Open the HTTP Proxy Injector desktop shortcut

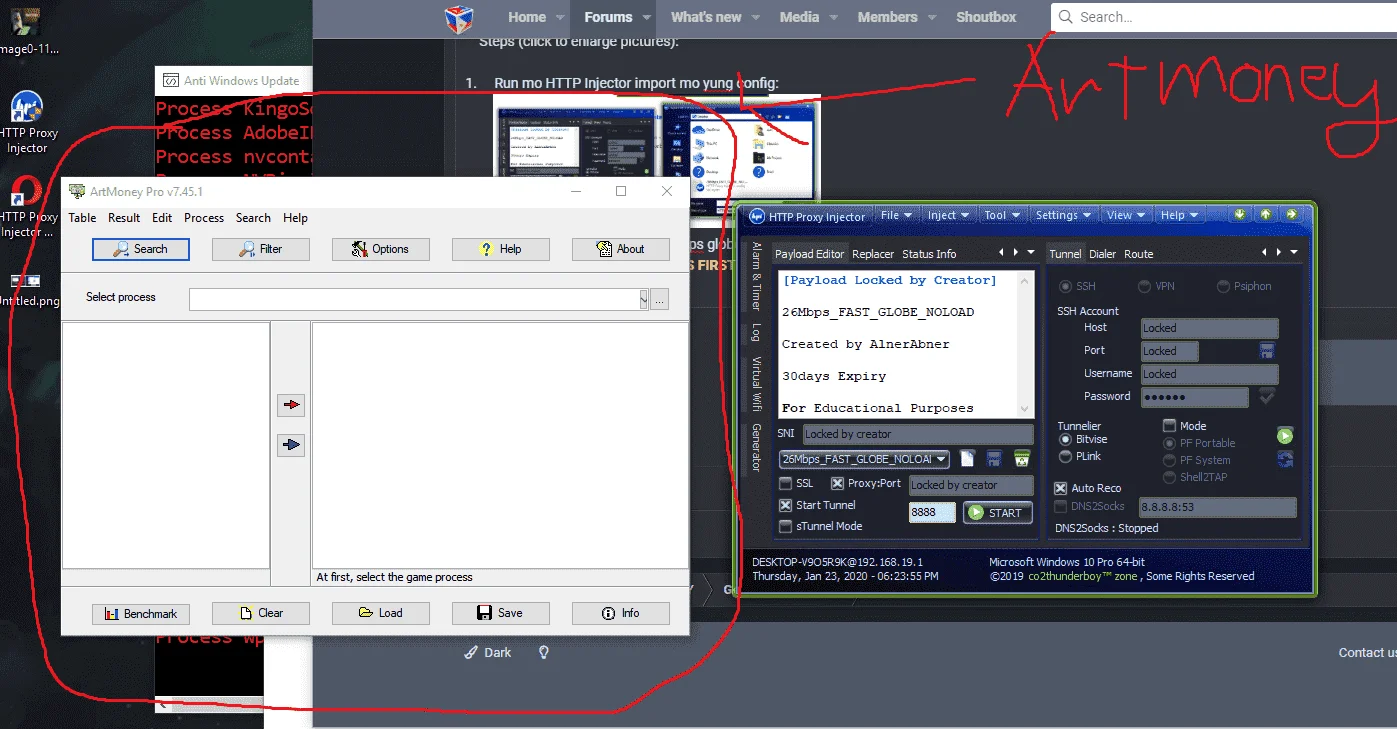[x=27, y=123]
